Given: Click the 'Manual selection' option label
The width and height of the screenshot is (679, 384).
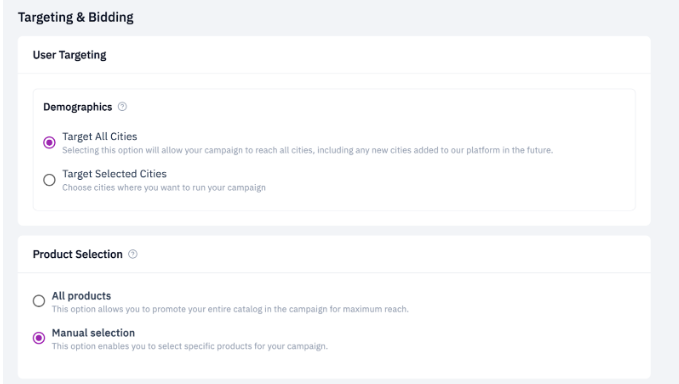Looking at the screenshot, I should pyautogui.click(x=94, y=333).
